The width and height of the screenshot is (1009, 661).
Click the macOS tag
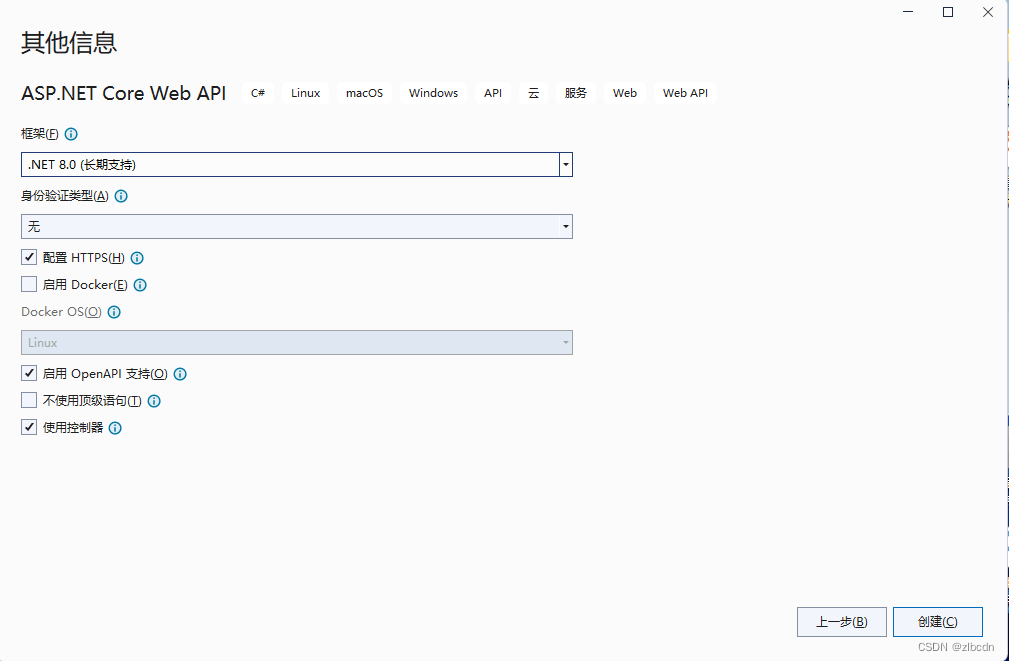[x=364, y=93]
